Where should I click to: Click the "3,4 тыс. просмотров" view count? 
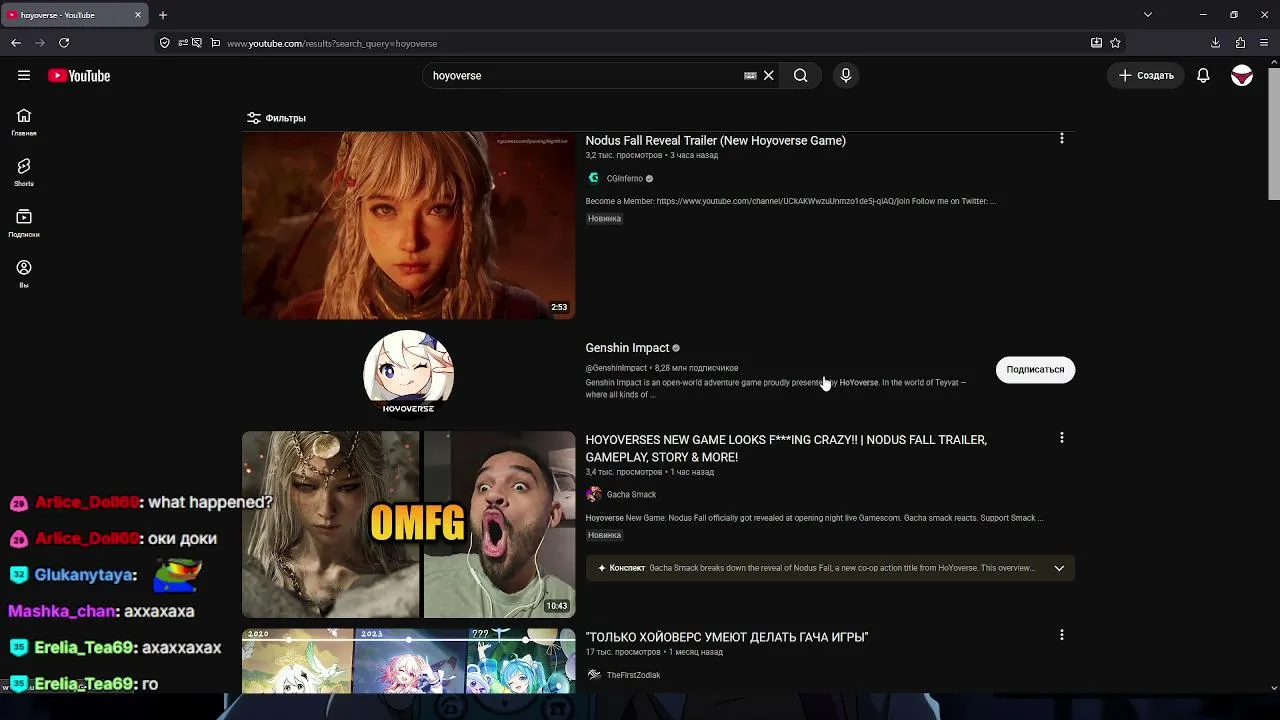click(624, 473)
